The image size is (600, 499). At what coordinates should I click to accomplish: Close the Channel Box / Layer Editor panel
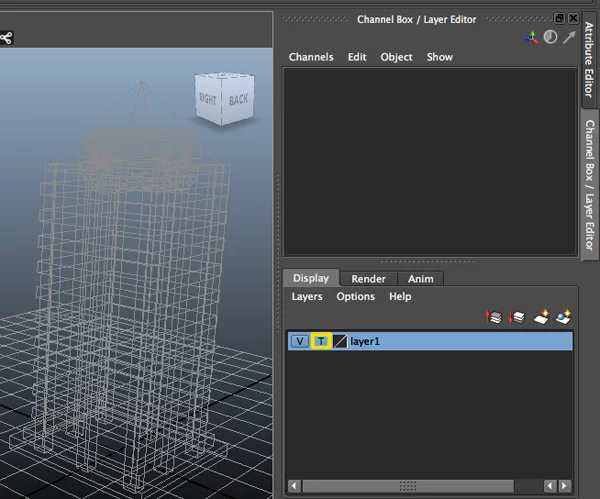573,18
